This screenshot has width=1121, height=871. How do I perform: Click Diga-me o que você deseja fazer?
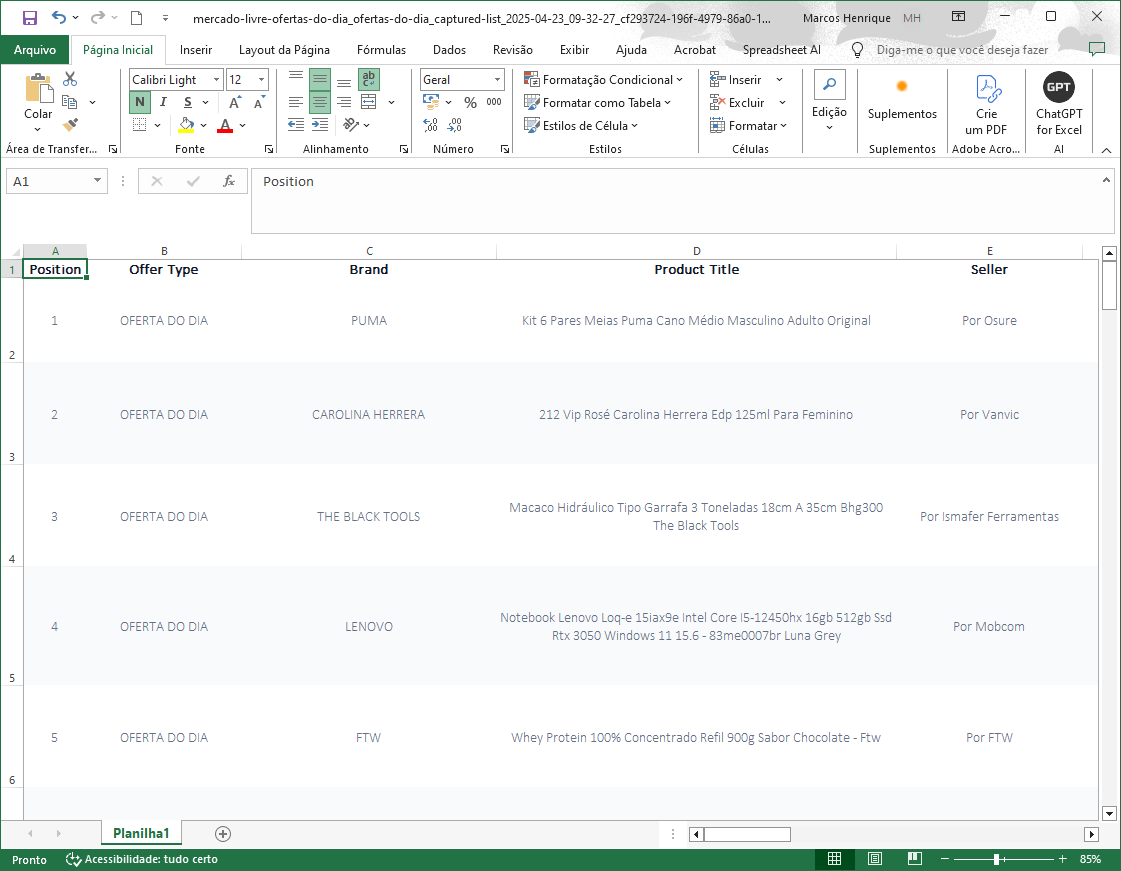coord(962,49)
